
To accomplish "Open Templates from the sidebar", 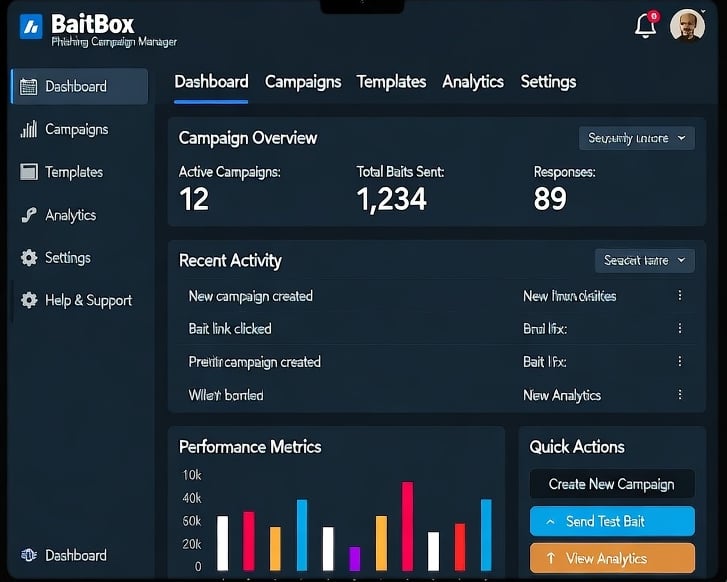I will point(74,172).
